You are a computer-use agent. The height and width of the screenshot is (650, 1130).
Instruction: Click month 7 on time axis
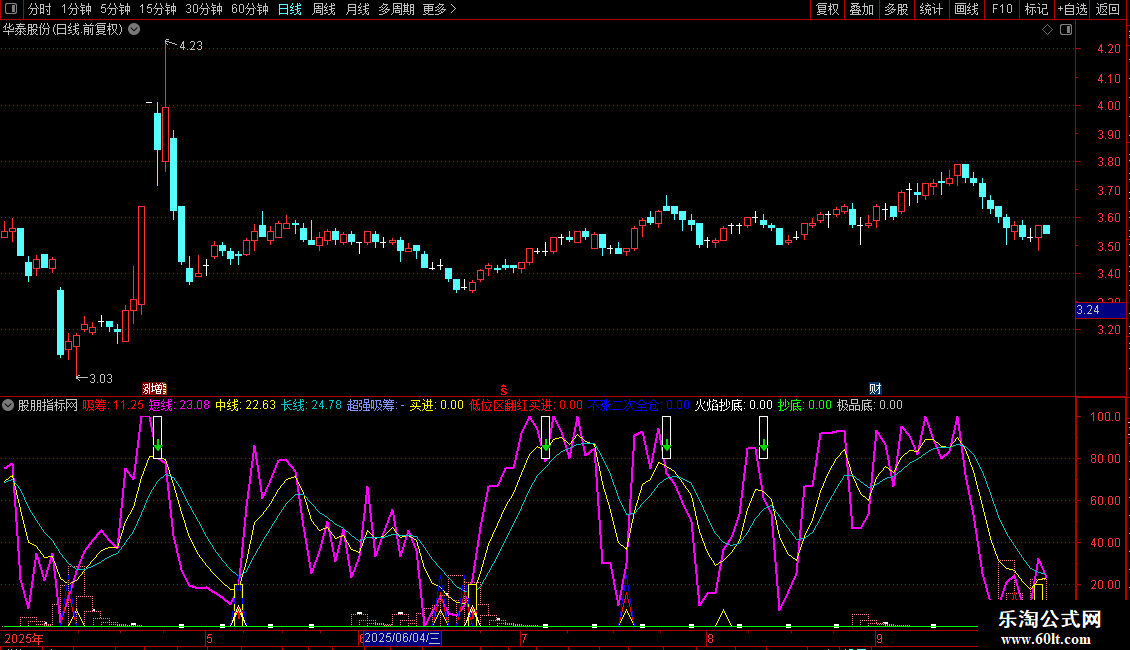(525, 638)
